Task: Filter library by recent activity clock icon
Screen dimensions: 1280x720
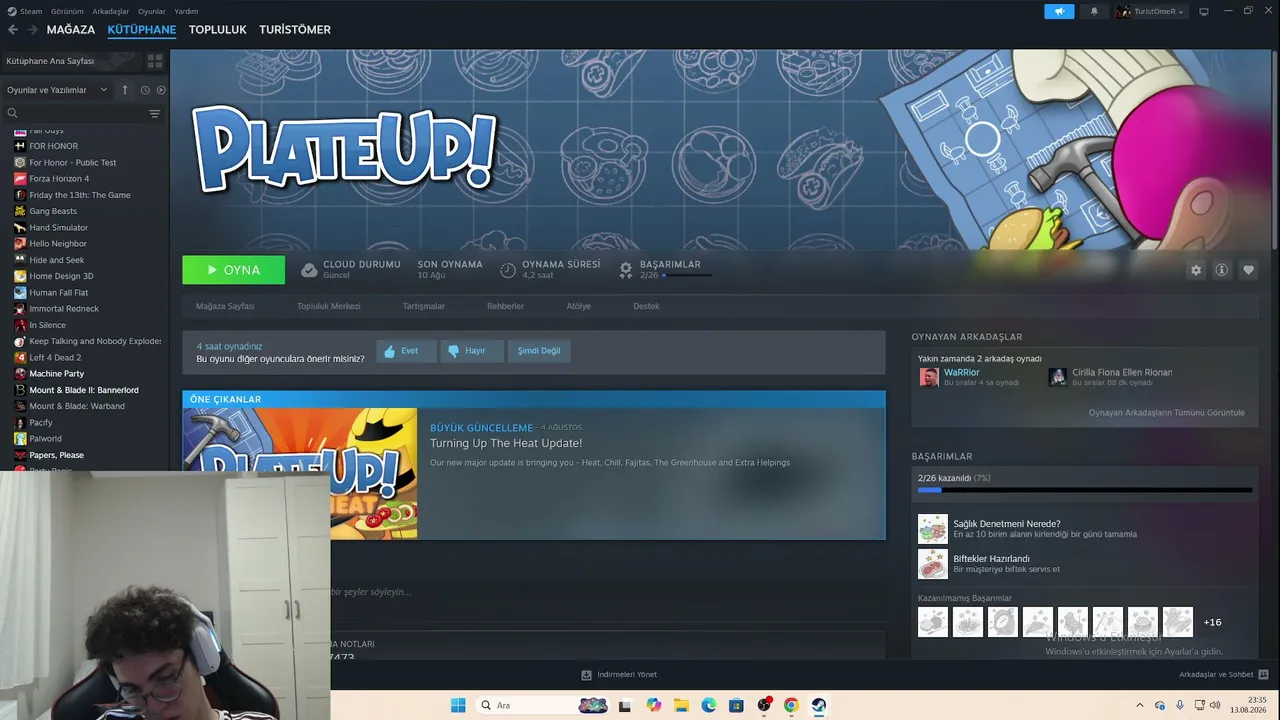Action: coord(145,90)
